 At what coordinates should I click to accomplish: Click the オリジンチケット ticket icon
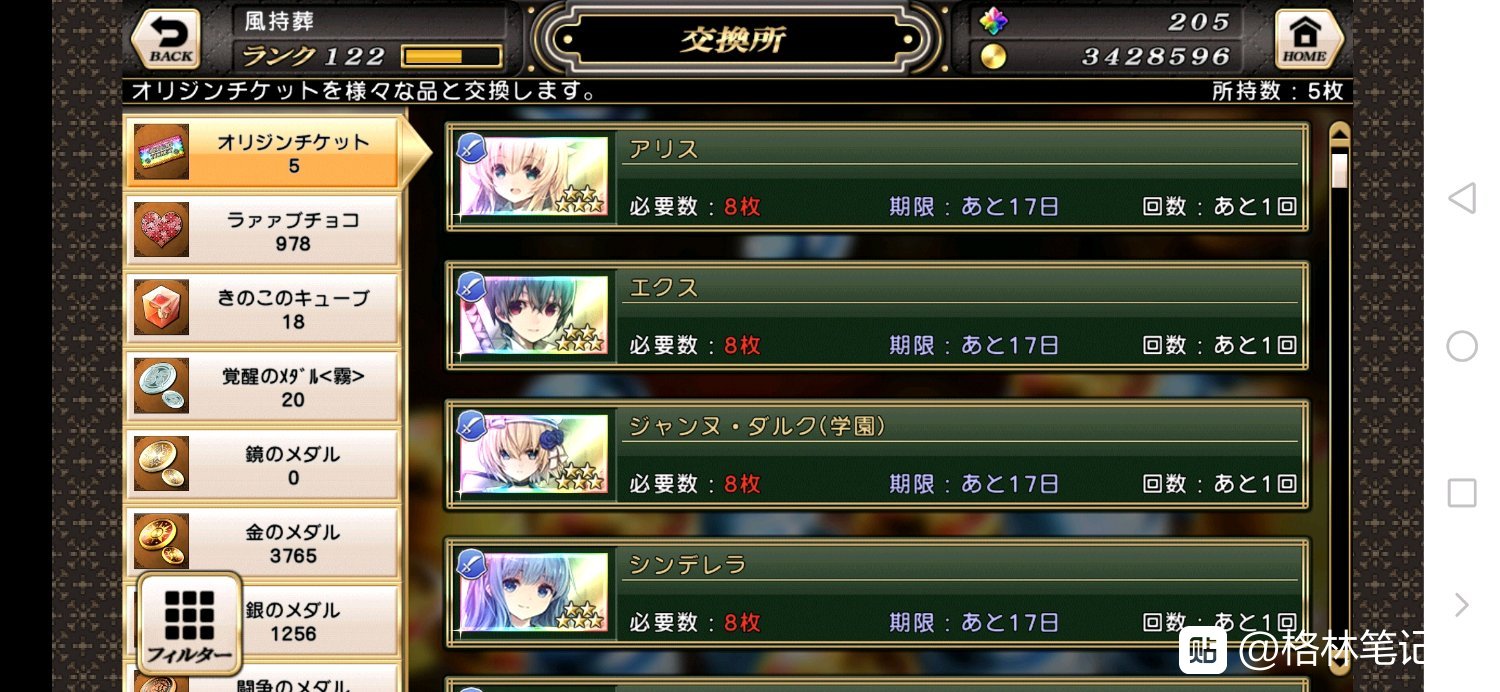pos(161,152)
